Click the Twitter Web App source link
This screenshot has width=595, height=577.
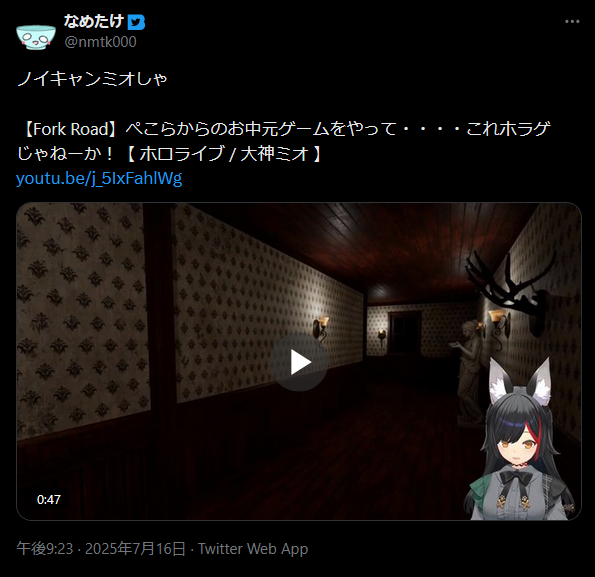click(253, 549)
